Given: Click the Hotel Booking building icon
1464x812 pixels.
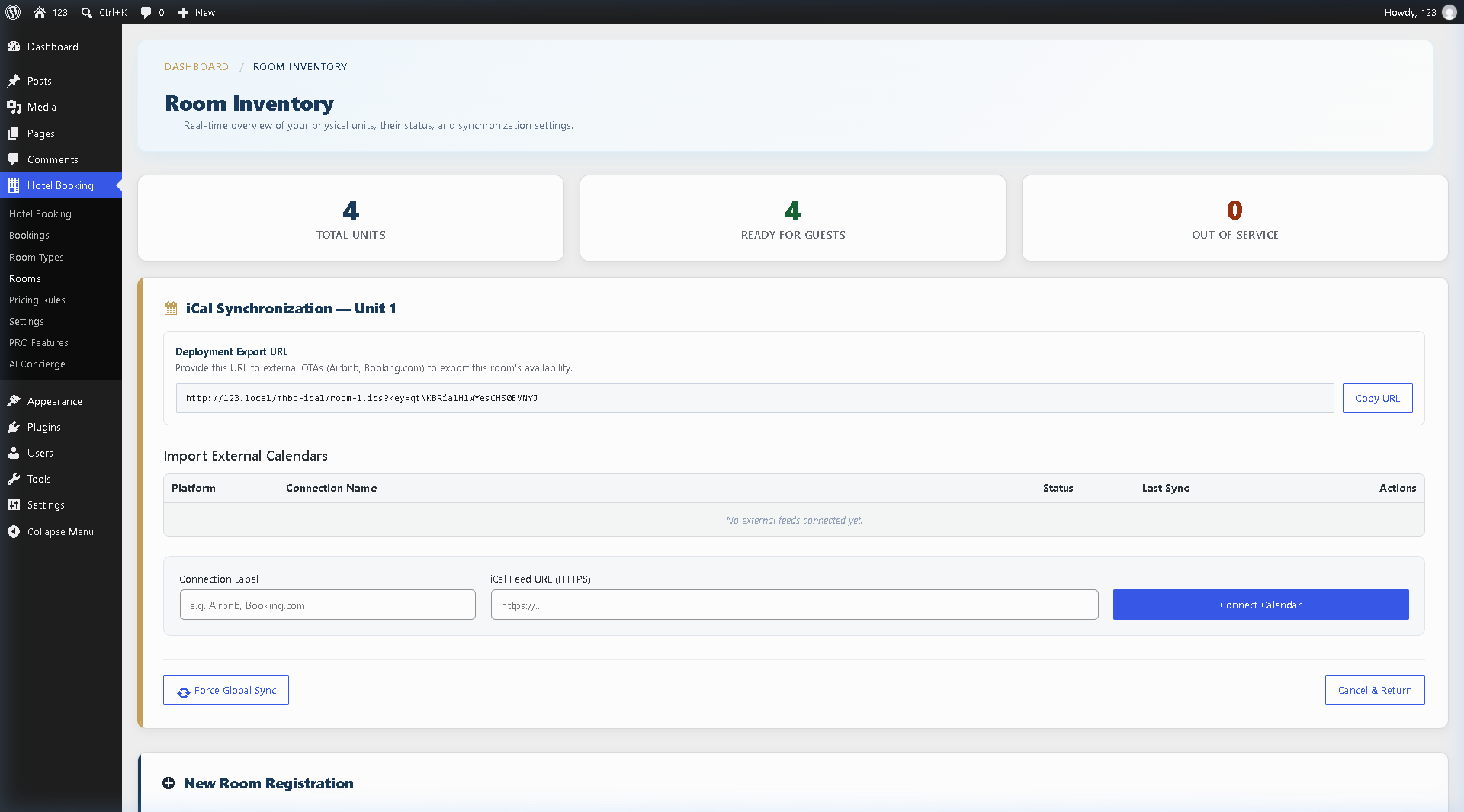Looking at the screenshot, I should pyautogui.click(x=14, y=185).
